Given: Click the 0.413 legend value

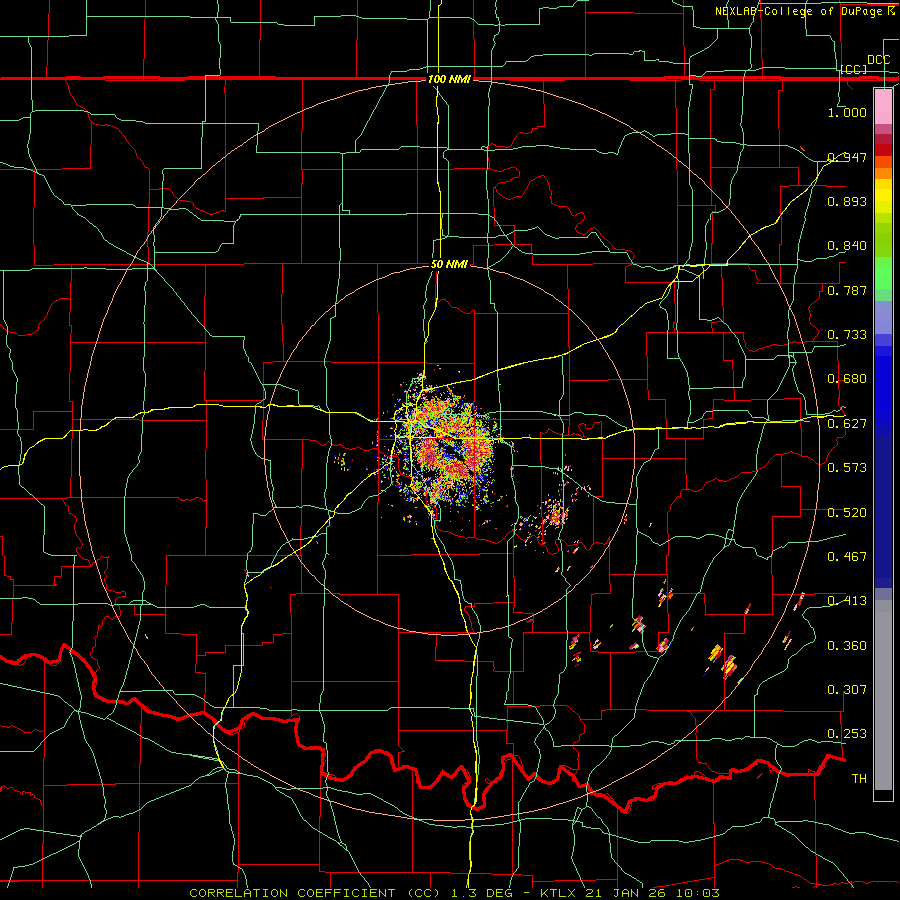Looking at the screenshot, I should tap(847, 601).
